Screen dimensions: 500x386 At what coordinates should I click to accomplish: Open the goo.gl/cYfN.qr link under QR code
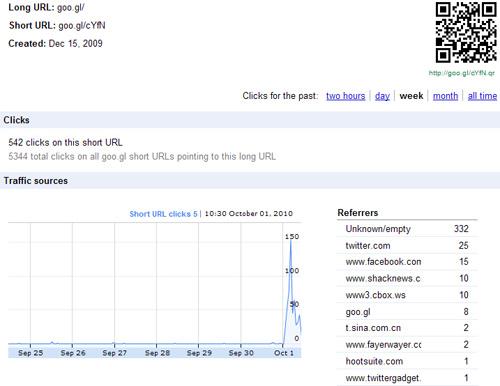click(462, 73)
